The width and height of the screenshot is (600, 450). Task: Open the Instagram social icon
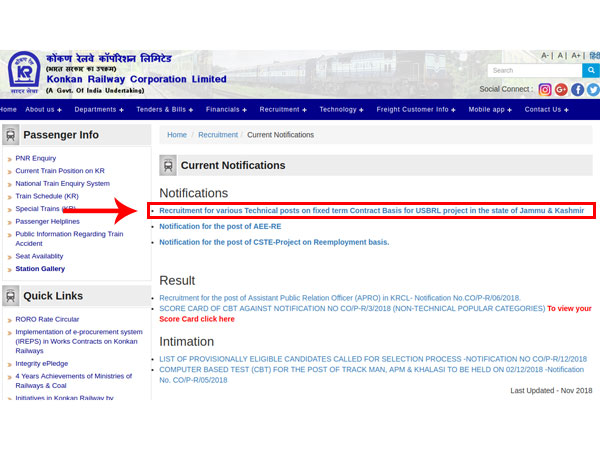click(x=545, y=90)
